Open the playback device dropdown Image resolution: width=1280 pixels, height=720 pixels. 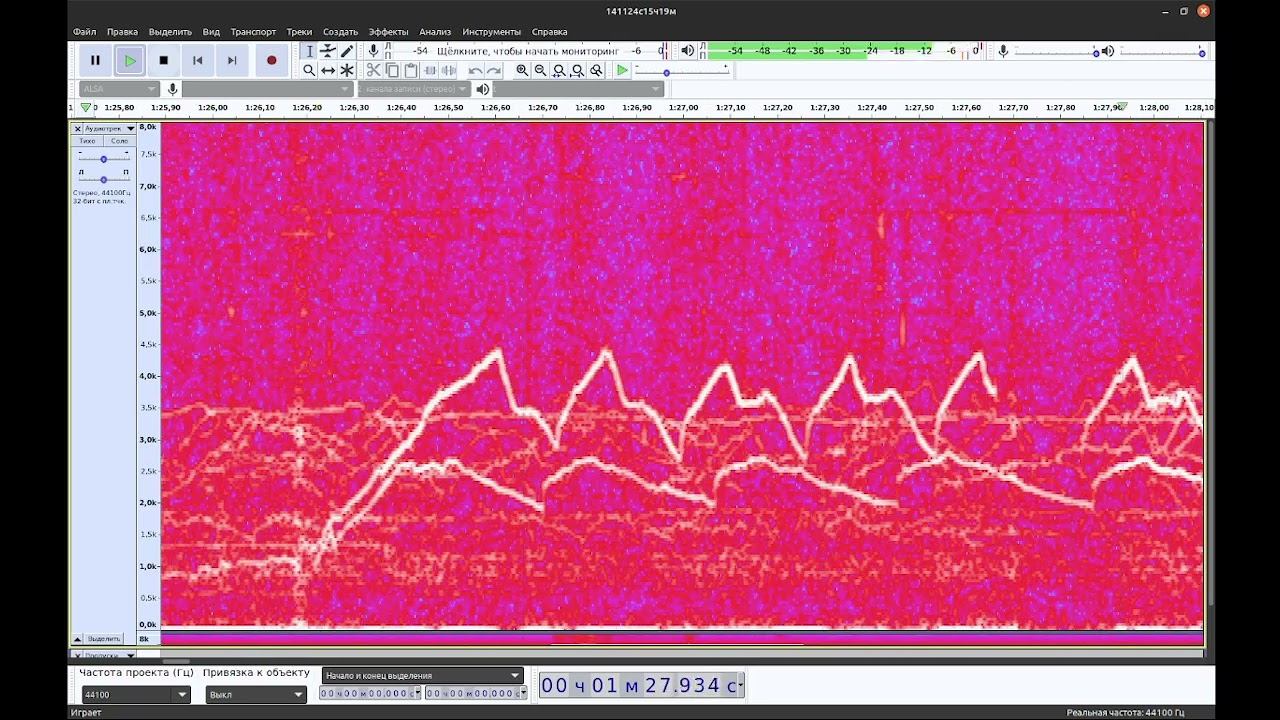coord(578,89)
